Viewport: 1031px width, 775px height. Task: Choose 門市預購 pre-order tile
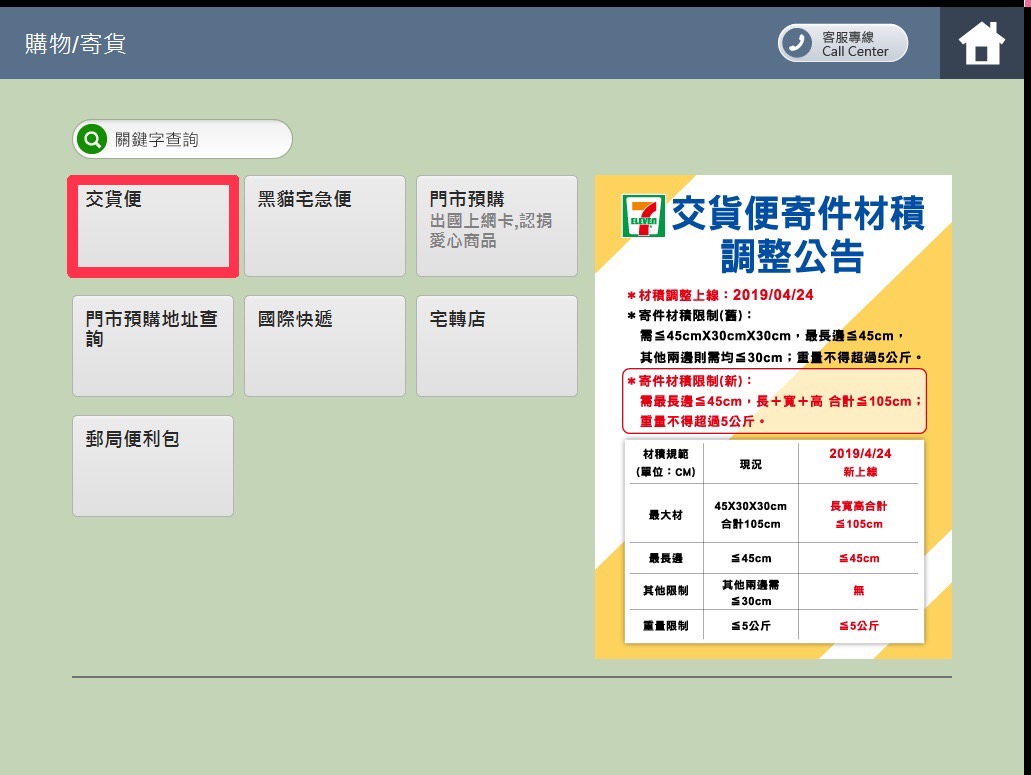point(497,226)
